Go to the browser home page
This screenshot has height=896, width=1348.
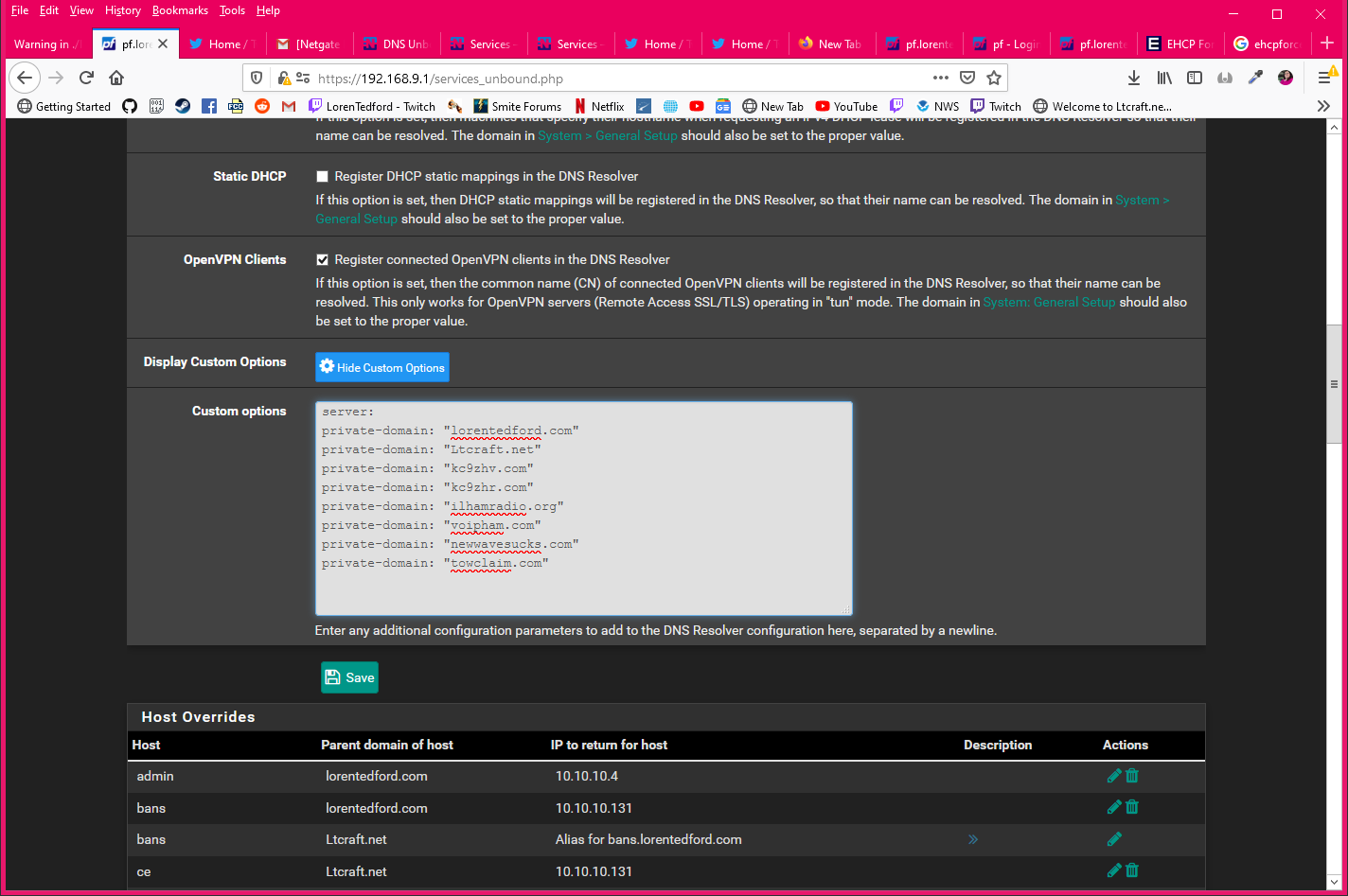pos(116,78)
